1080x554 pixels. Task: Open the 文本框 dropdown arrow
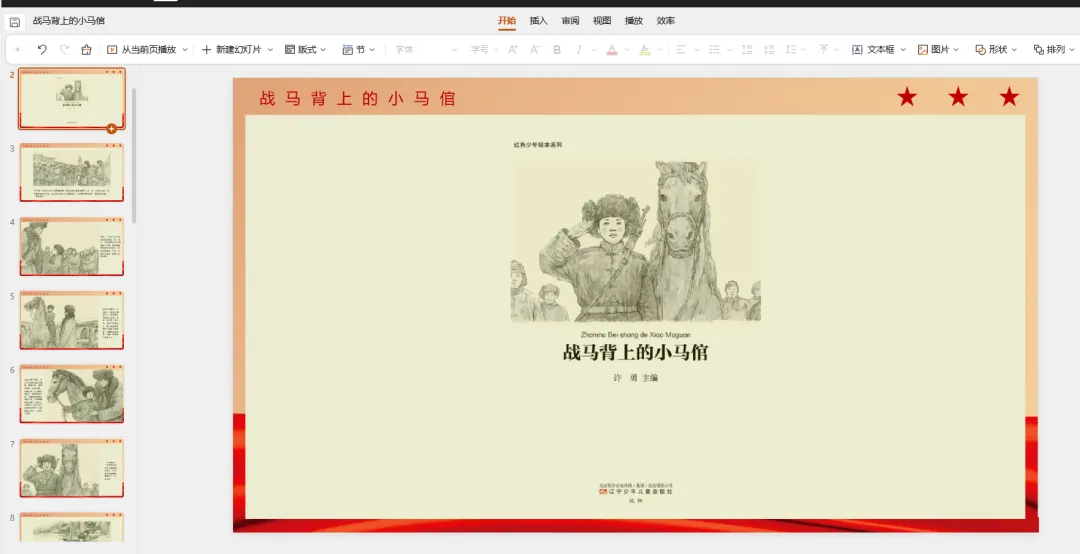coord(903,50)
